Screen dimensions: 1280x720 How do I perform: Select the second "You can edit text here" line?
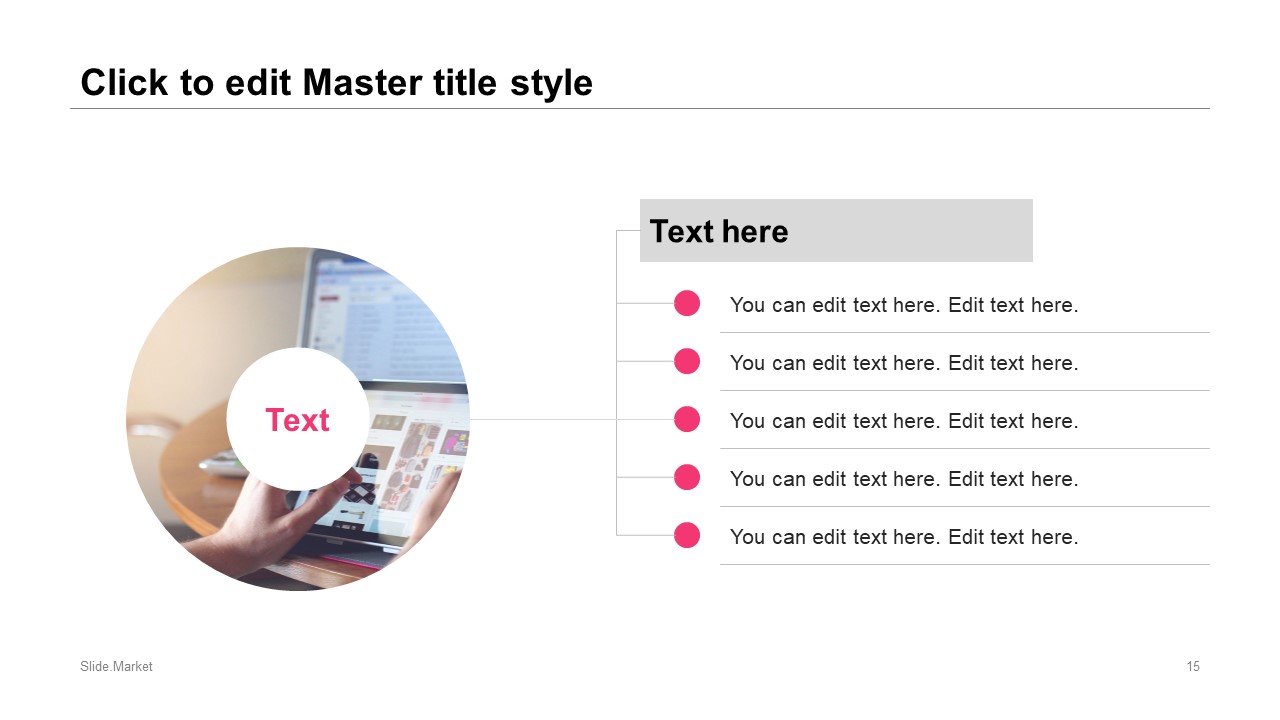coord(904,363)
